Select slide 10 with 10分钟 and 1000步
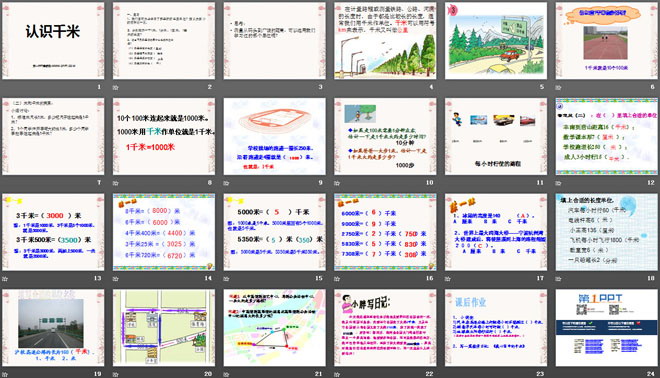Image resolution: width=660 pixels, height=378 pixels. (x=385, y=136)
